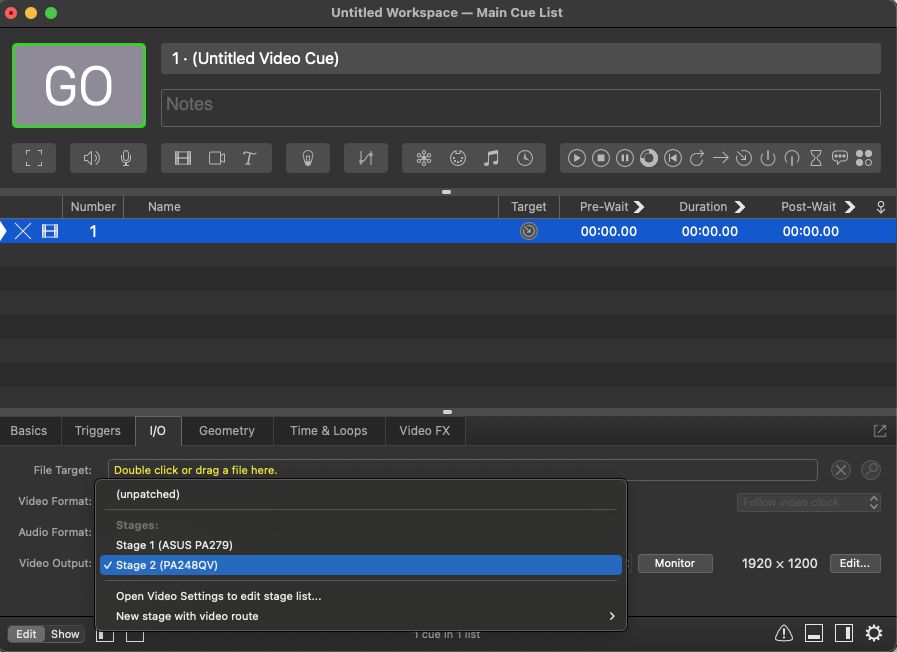This screenshot has width=897, height=652.
Task: Click the Monitor button
Action: [675, 563]
